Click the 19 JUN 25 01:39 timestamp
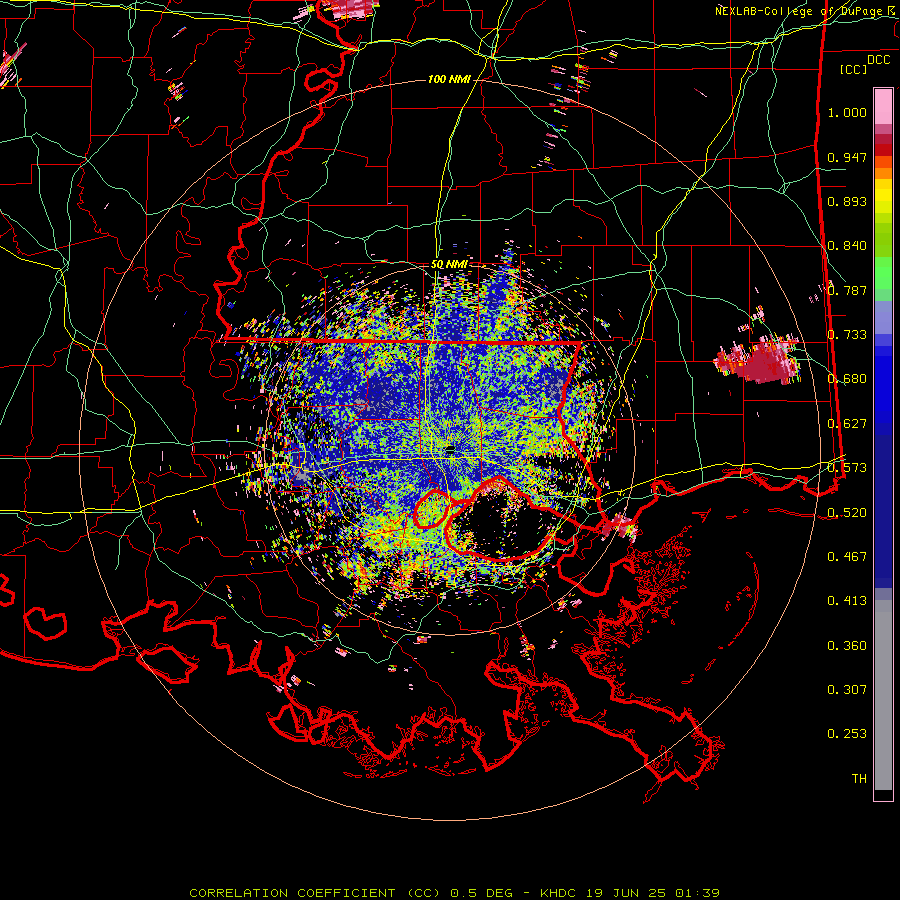The width and height of the screenshot is (900, 900). click(x=653, y=893)
